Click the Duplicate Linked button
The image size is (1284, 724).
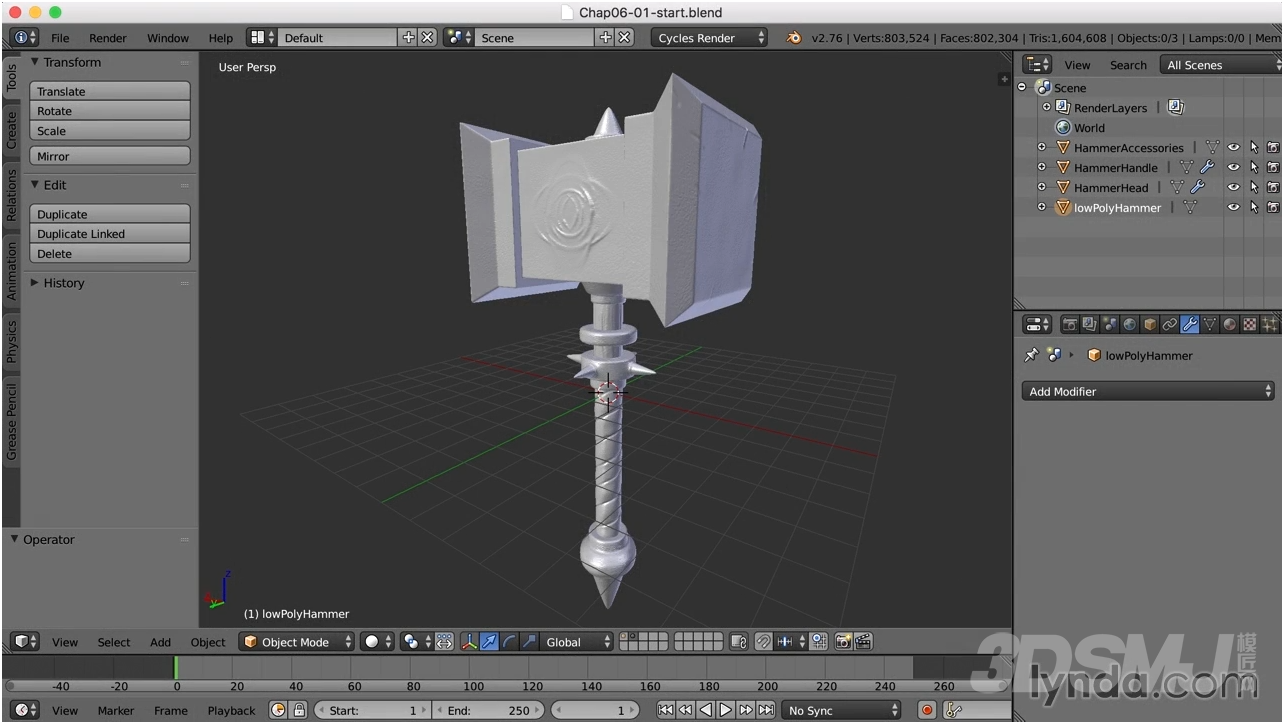[110, 234]
